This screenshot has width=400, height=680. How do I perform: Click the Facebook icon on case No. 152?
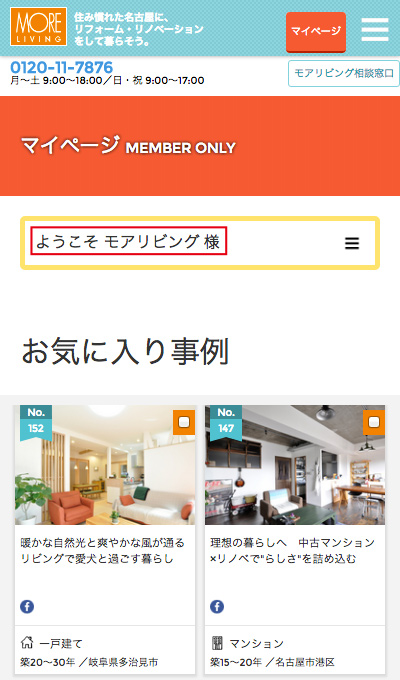[27, 606]
